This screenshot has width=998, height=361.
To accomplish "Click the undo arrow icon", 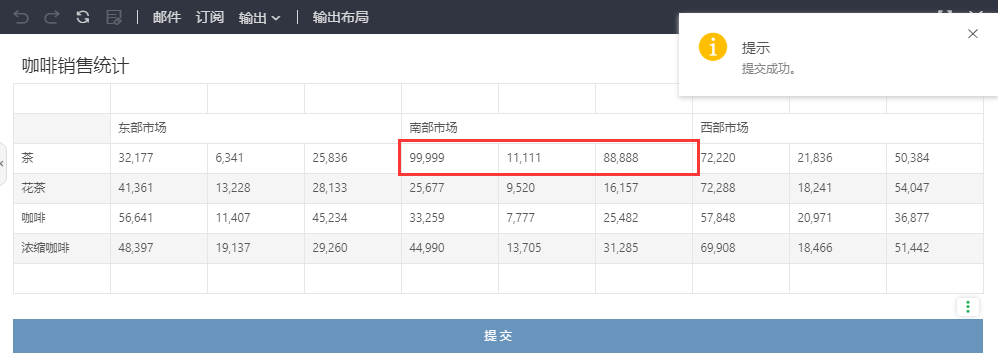I will [x=22, y=17].
